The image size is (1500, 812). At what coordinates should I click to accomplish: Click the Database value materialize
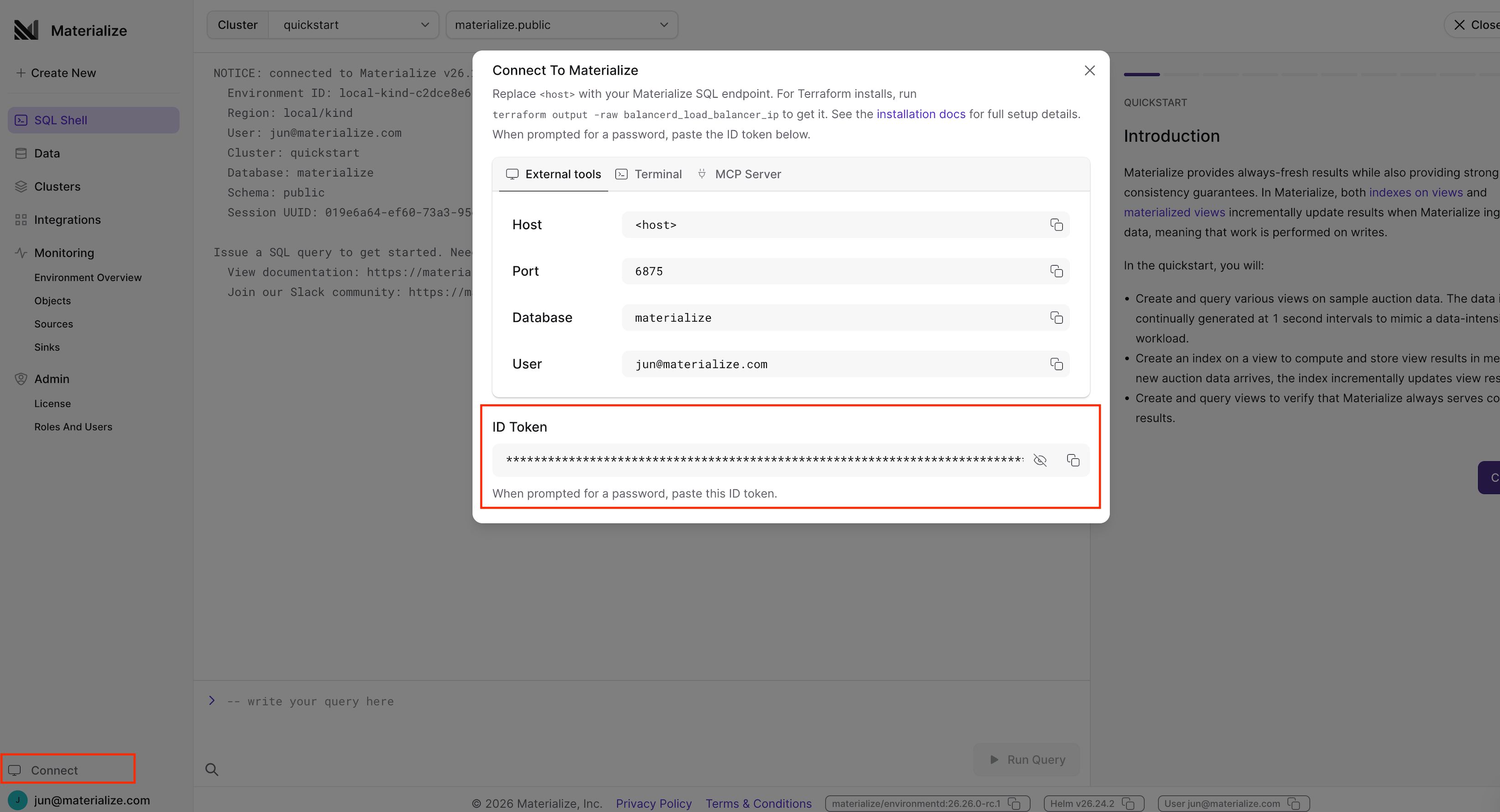[x=673, y=318]
